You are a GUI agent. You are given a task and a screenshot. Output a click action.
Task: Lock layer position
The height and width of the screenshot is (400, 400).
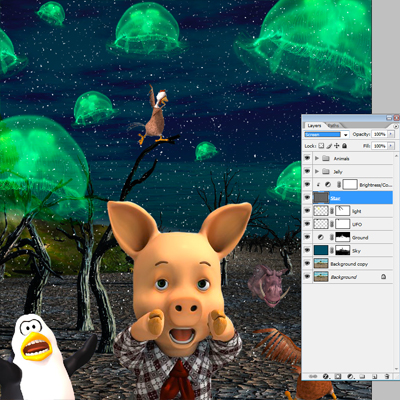(337, 146)
